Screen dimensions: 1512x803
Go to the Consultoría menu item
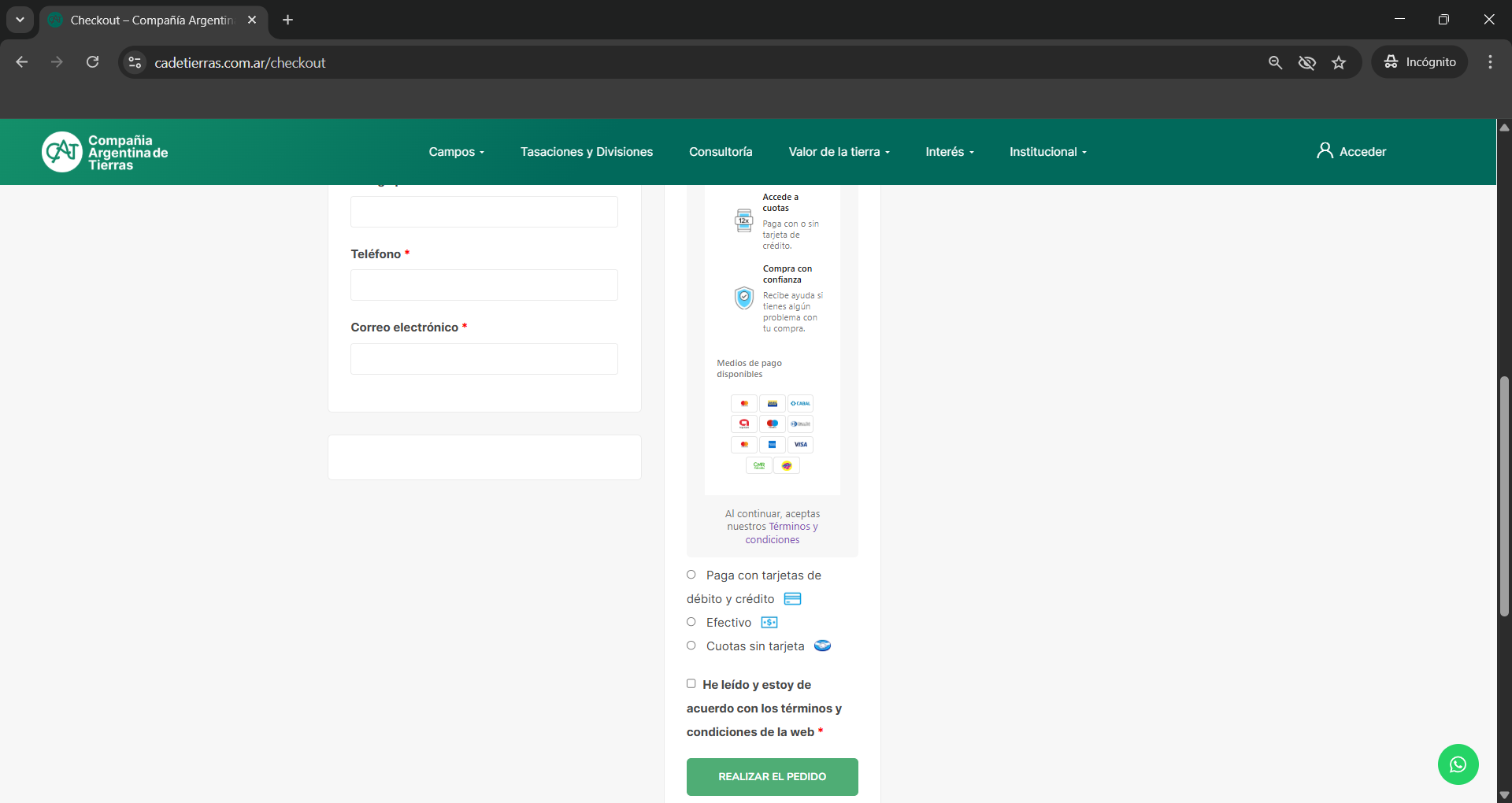click(721, 152)
